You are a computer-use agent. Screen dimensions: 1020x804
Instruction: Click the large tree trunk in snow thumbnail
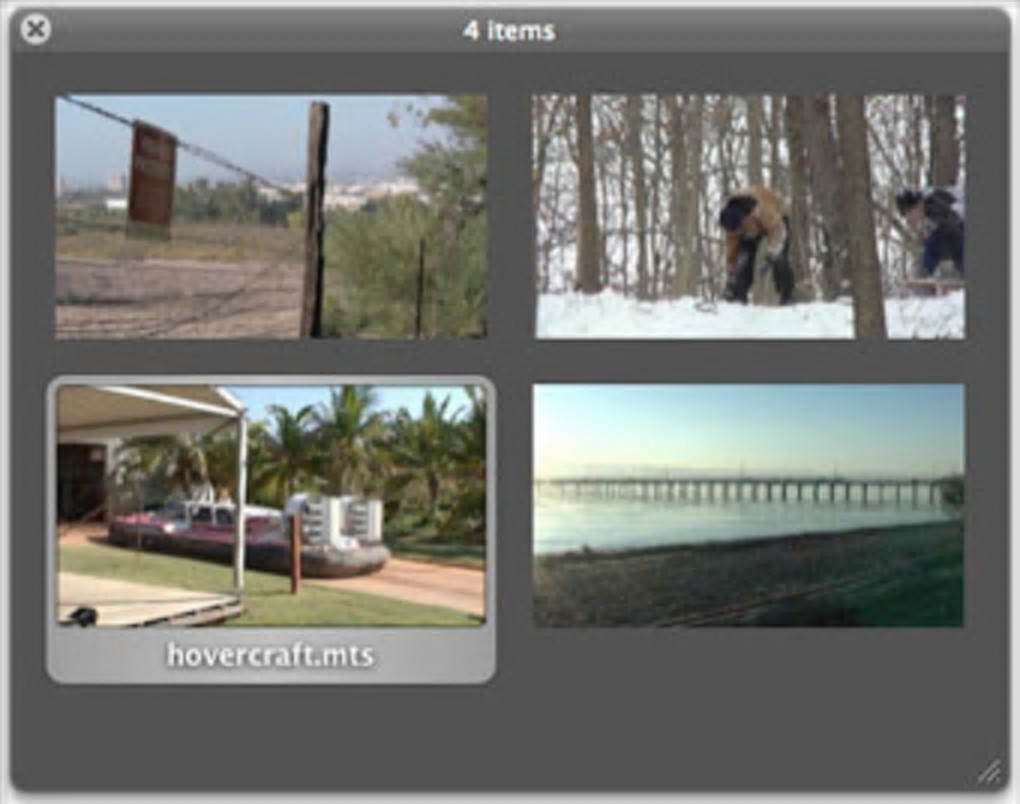point(861,217)
